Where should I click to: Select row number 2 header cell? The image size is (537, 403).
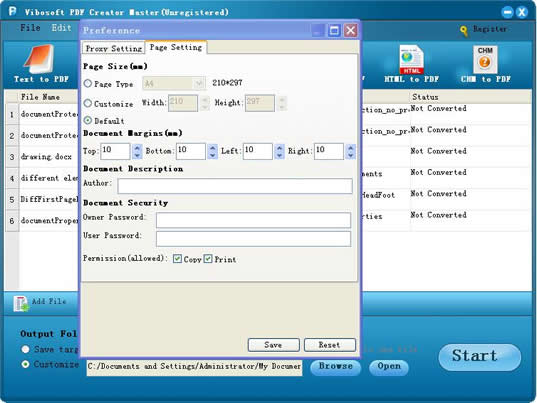pos(12,136)
